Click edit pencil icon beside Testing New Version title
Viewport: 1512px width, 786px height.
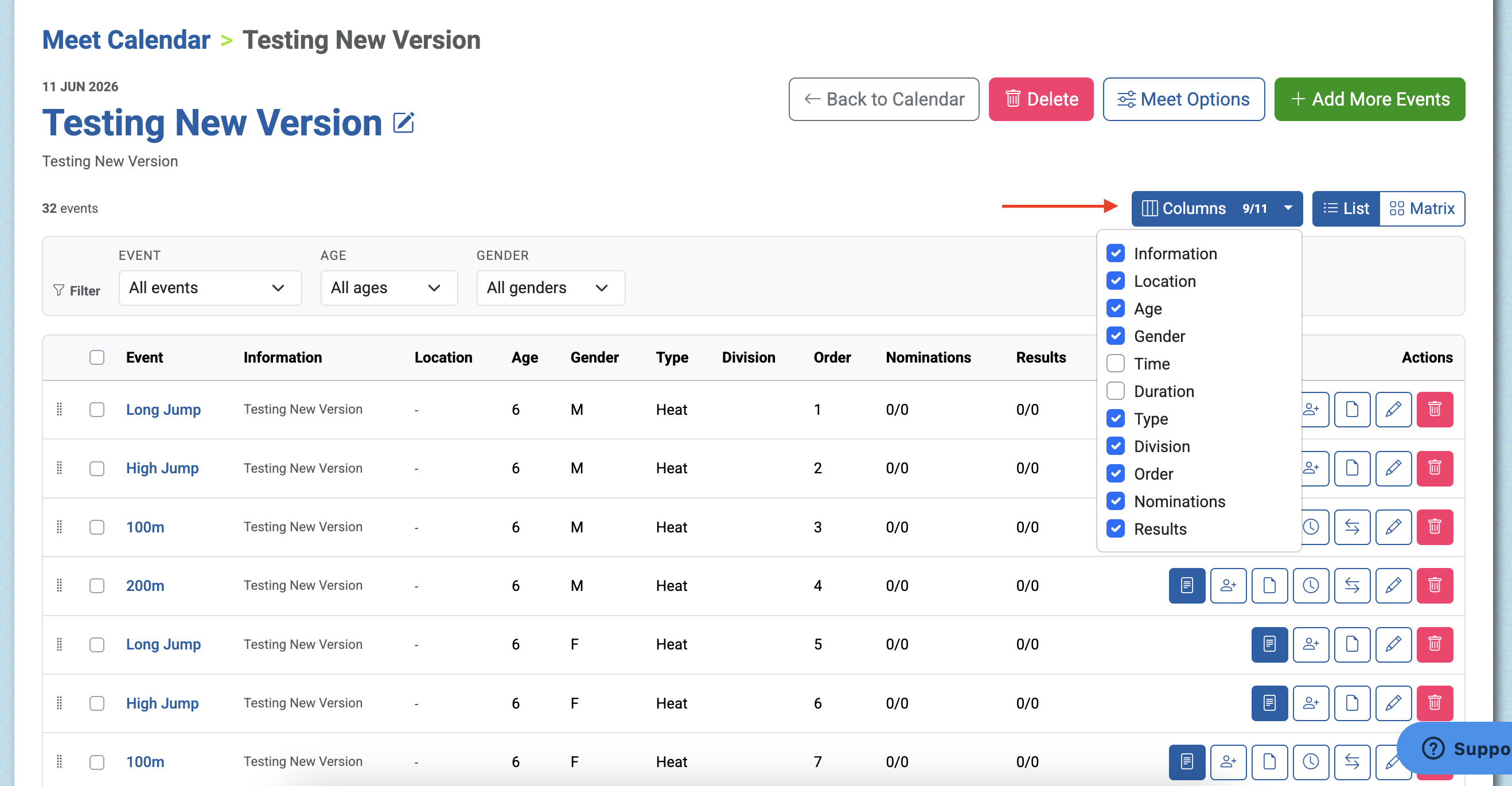[404, 123]
